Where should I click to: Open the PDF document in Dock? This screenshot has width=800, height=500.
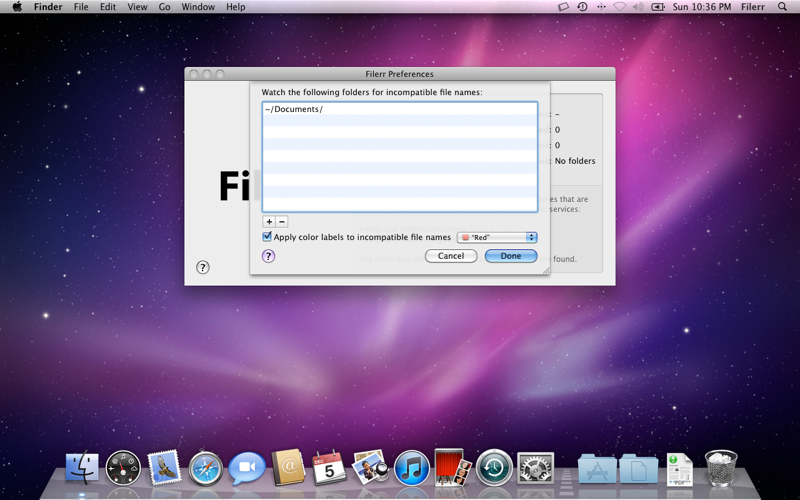[x=680, y=469]
